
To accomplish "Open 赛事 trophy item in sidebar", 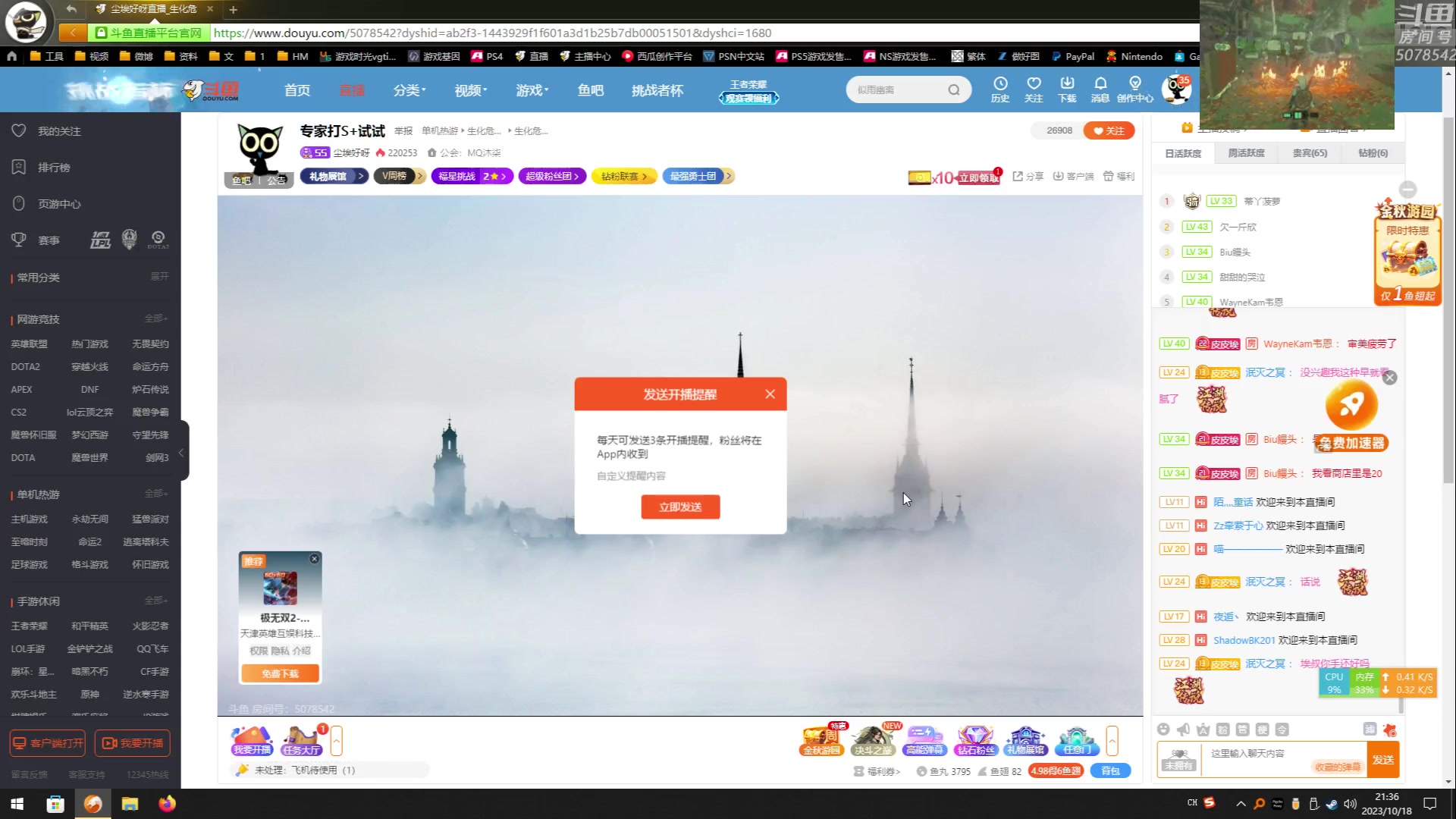I will coord(36,240).
